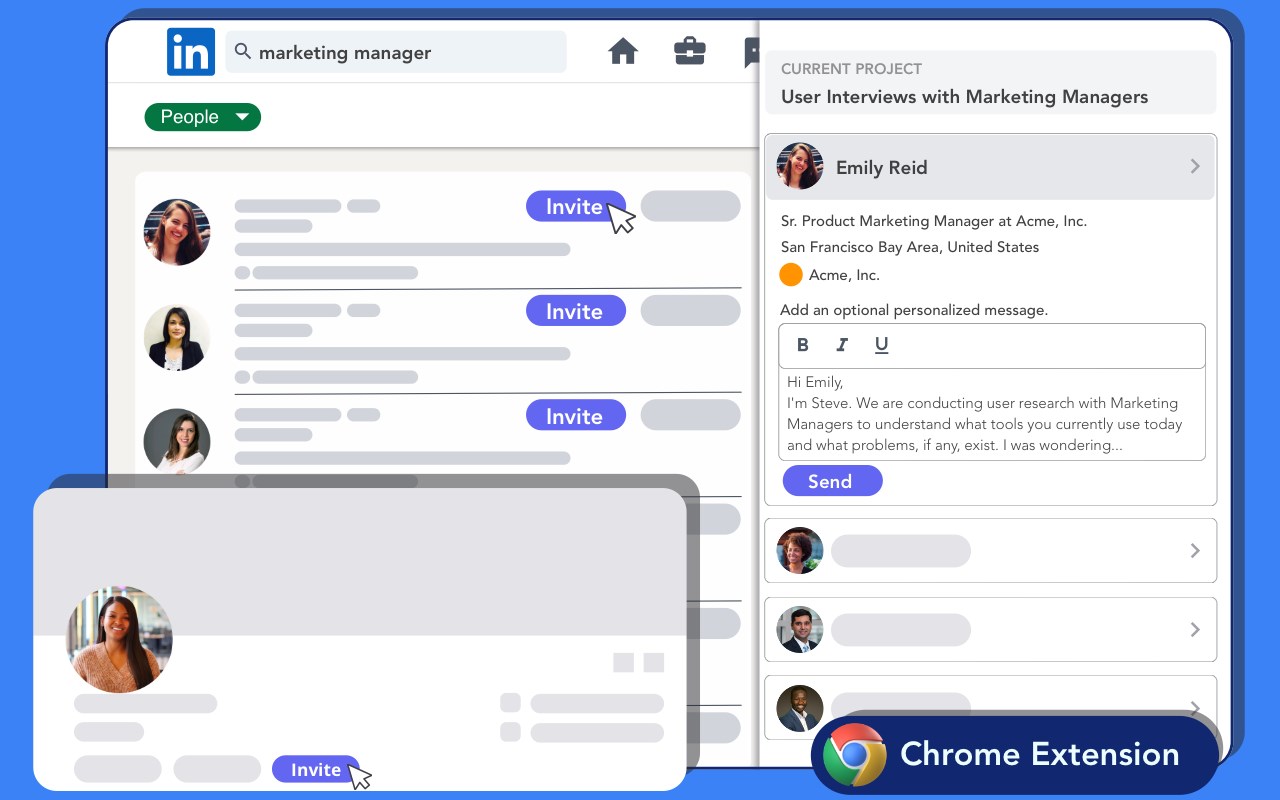Click the LinkedIn logo icon
The width and height of the screenshot is (1280, 800).
coord(190,52)
